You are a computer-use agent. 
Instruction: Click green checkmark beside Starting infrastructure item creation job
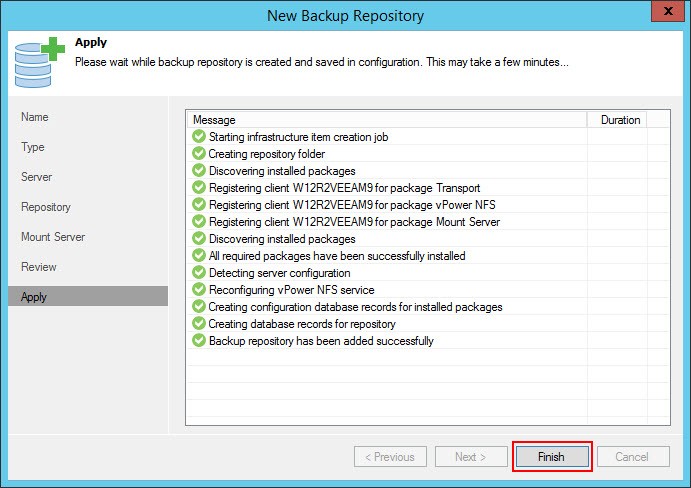199,137
